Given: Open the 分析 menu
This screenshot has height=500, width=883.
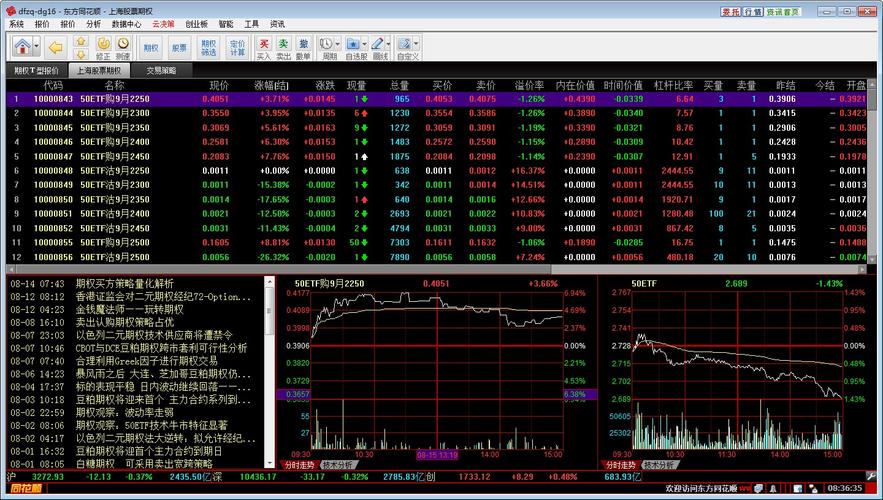Looking at the screenshot, I should point(93,24).
